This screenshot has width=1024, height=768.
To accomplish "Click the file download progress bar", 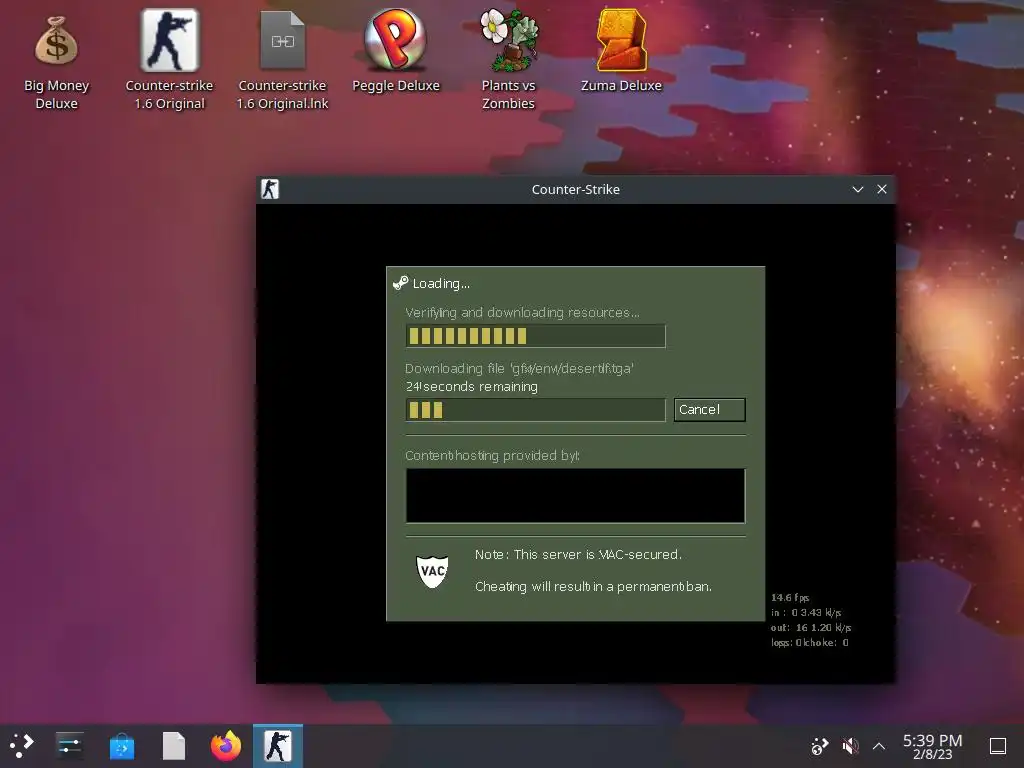I will (x=536, y=409).
